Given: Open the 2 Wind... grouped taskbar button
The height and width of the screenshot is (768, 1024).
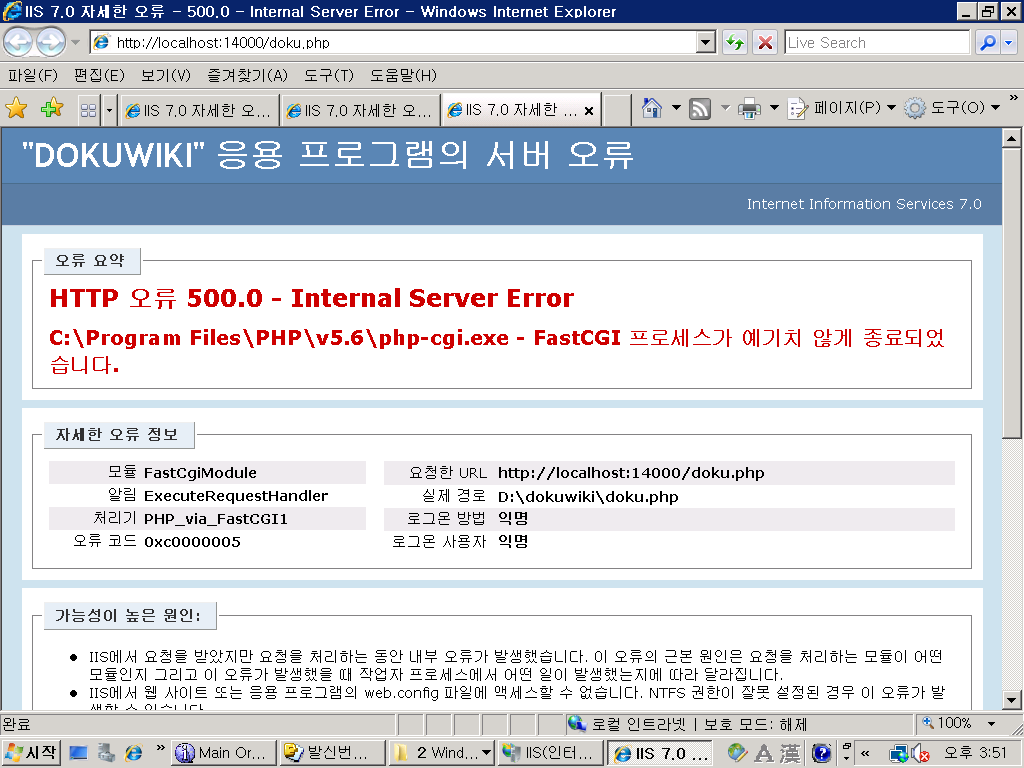Looking at the screenshot, I should point(441,753).
